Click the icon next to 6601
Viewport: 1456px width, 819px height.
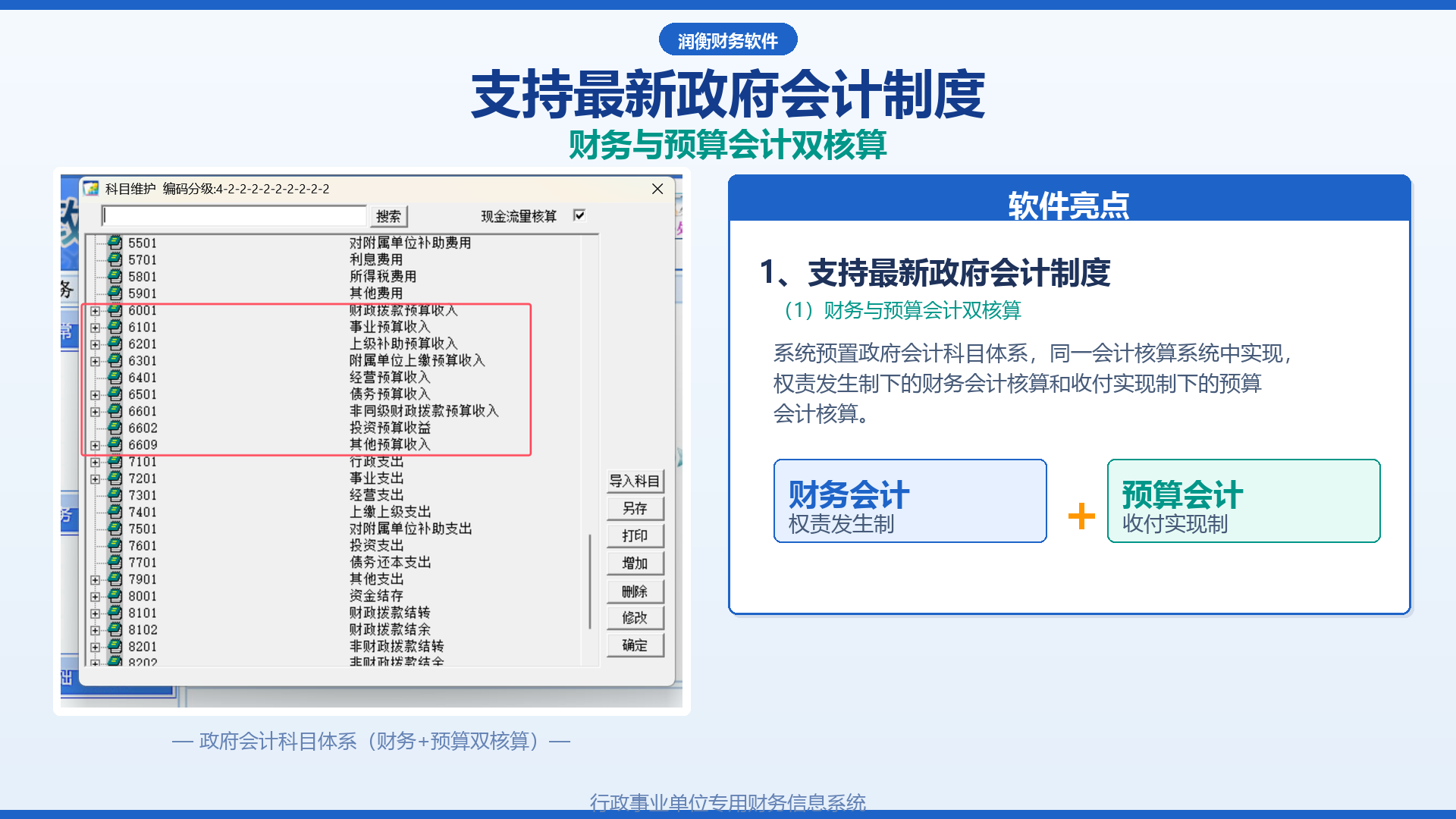[x=115, y=411]
